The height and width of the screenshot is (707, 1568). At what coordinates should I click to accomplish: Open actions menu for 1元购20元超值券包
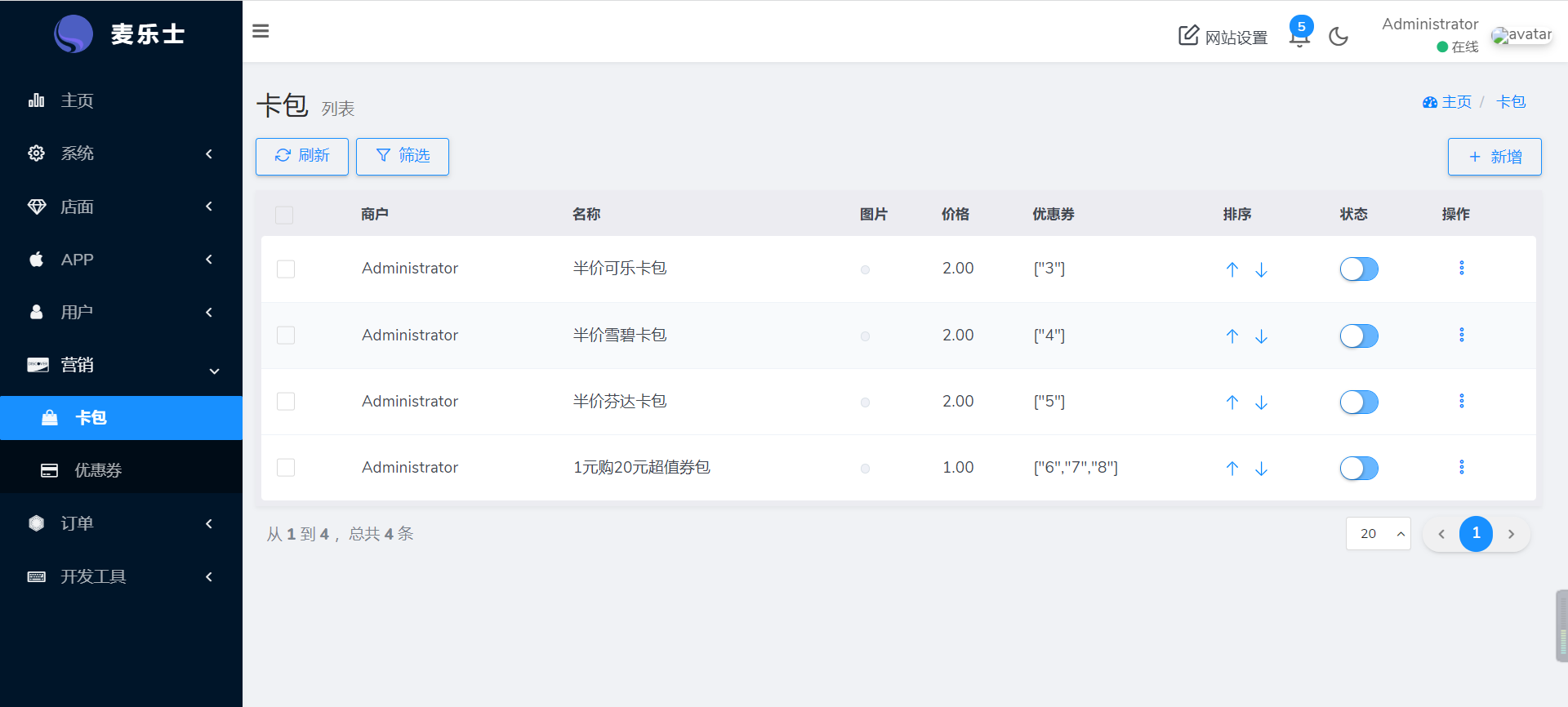point(1462,467)
